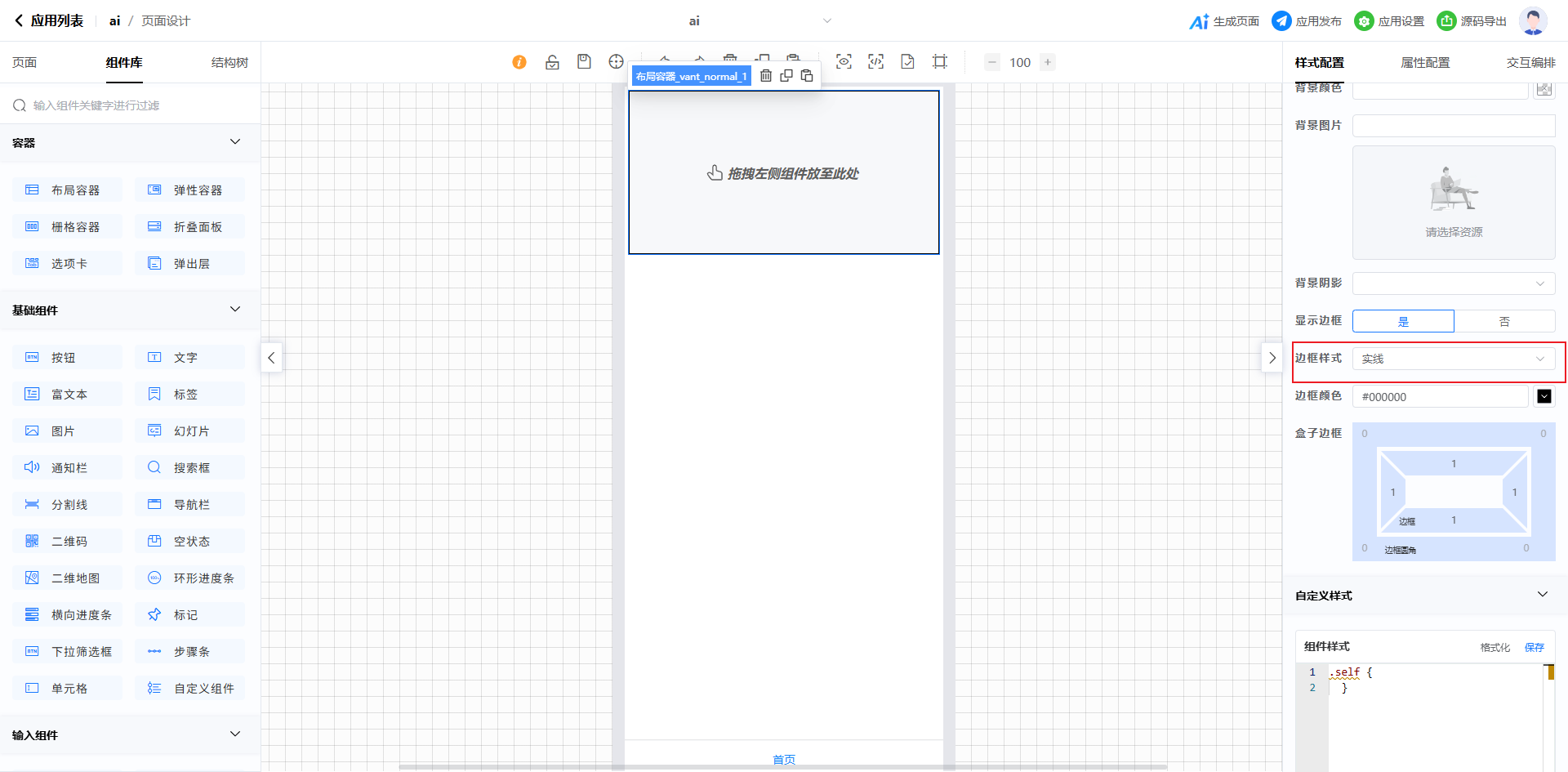The height and width of the screenshot is (772, 1568).
Task: Click the black 边框颜色 color swatch
Action: tap(1543, 396)
